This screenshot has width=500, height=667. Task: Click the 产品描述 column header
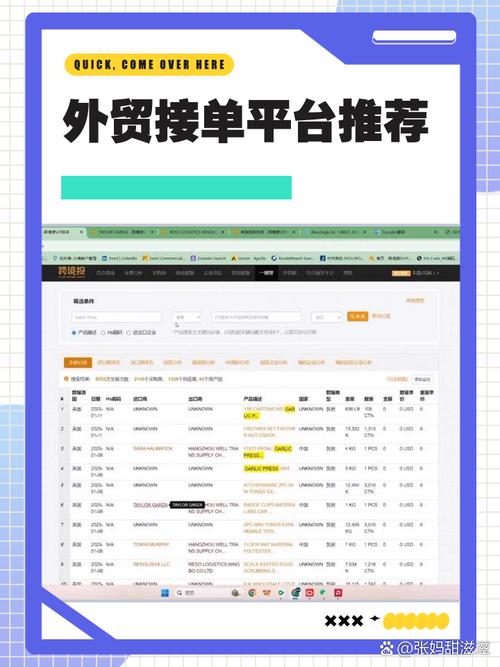click(253, 399)
